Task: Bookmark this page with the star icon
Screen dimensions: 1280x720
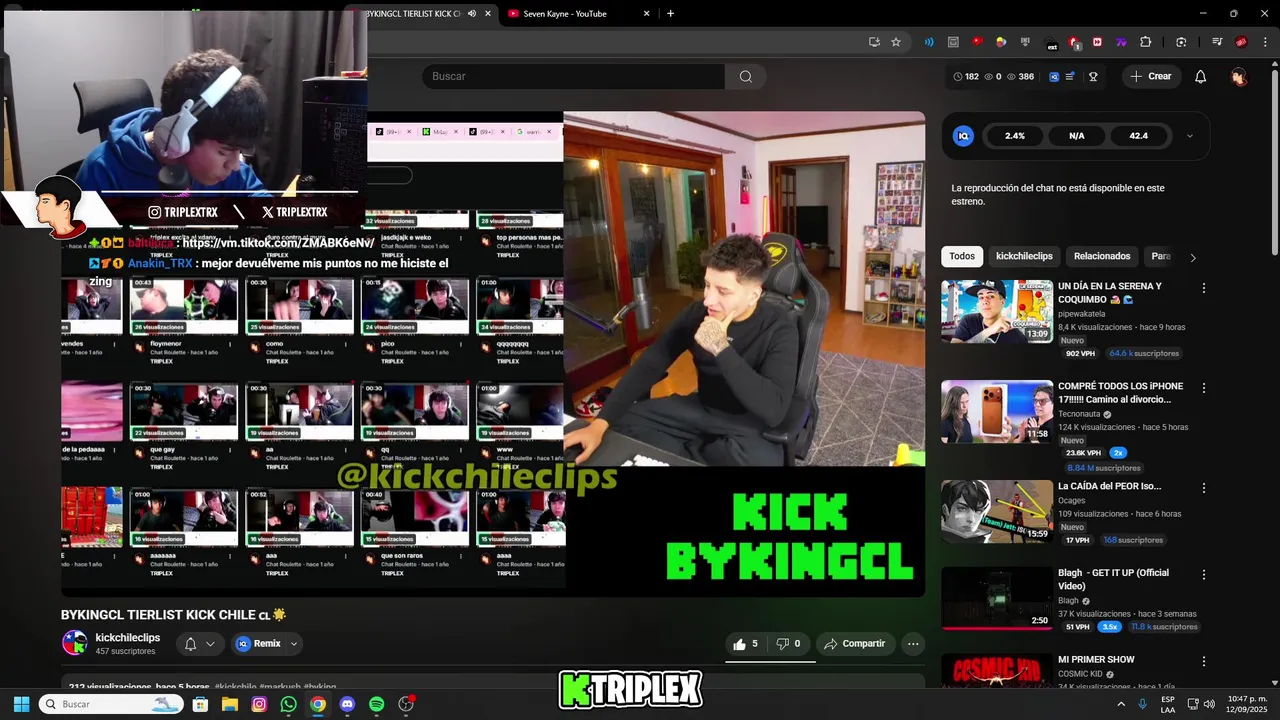Action: (896, 42)
